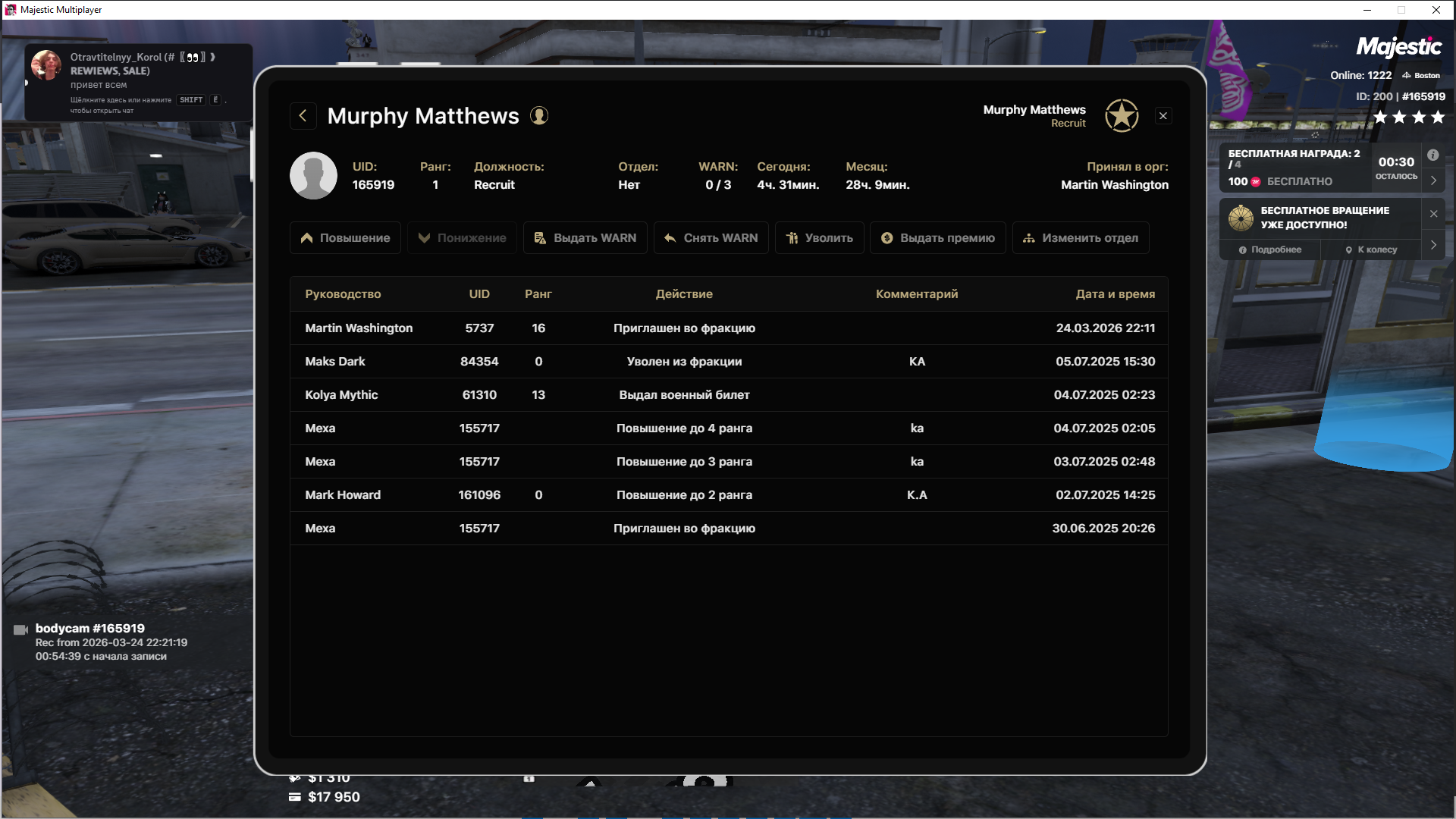The width and height of the screenshot is (1456, 819).
Task: Click the info icon on free reward
Action: (1432, 155)
